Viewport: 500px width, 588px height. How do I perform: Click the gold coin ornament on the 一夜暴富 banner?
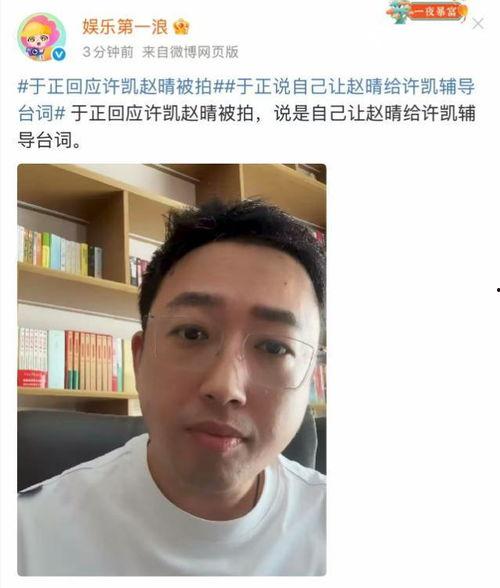point(465,12)
